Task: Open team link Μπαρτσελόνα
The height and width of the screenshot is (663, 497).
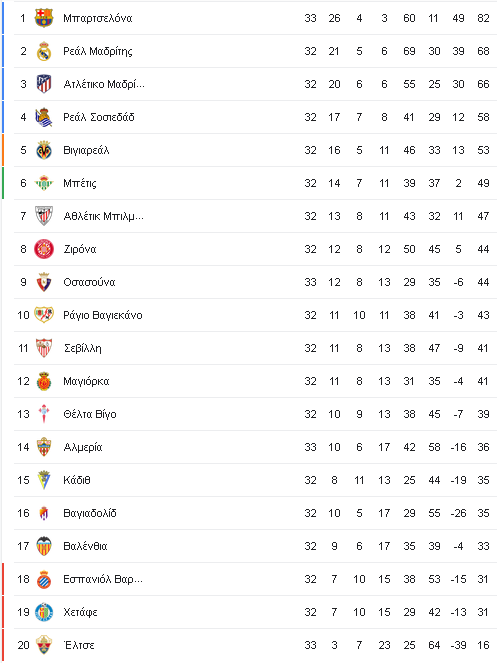Action: click(x=98, y=18)
